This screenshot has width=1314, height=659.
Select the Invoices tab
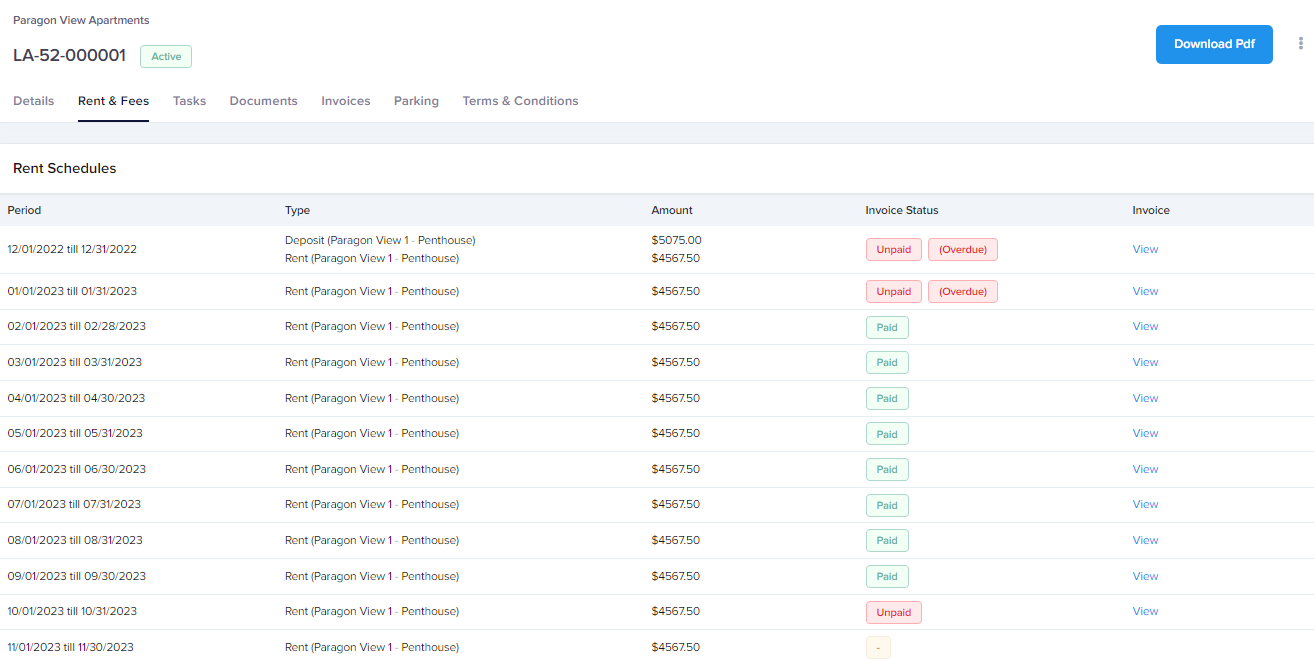346,101
